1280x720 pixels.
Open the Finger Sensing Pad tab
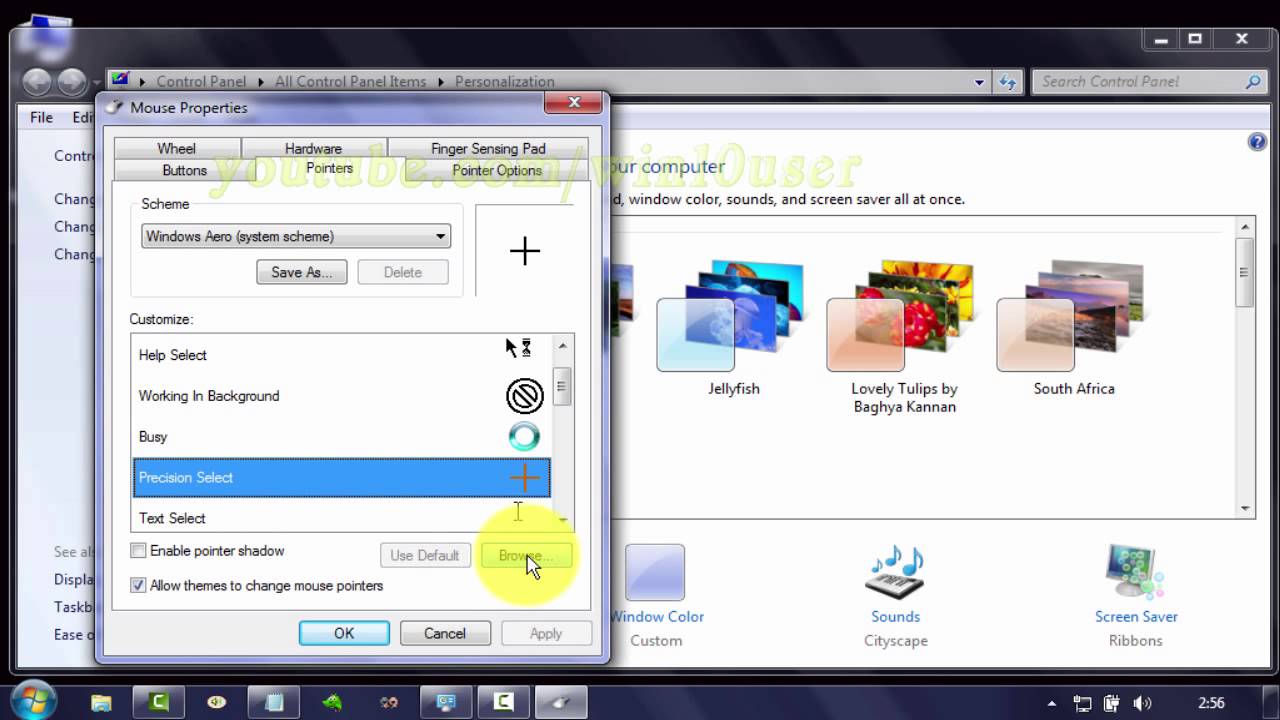tap(488, 148)
